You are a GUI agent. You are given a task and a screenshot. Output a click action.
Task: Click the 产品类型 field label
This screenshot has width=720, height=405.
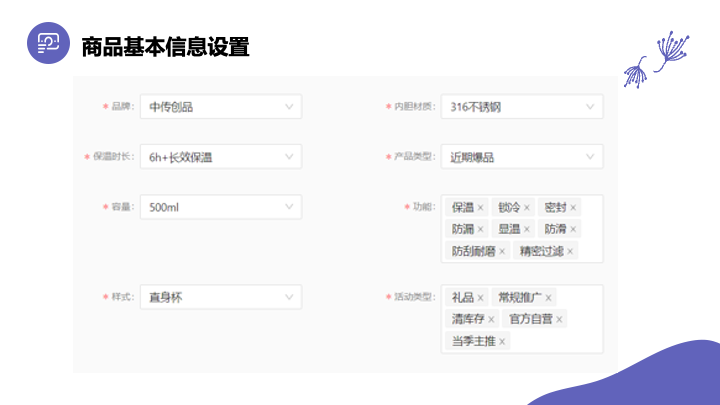click(x=414, y=157)
